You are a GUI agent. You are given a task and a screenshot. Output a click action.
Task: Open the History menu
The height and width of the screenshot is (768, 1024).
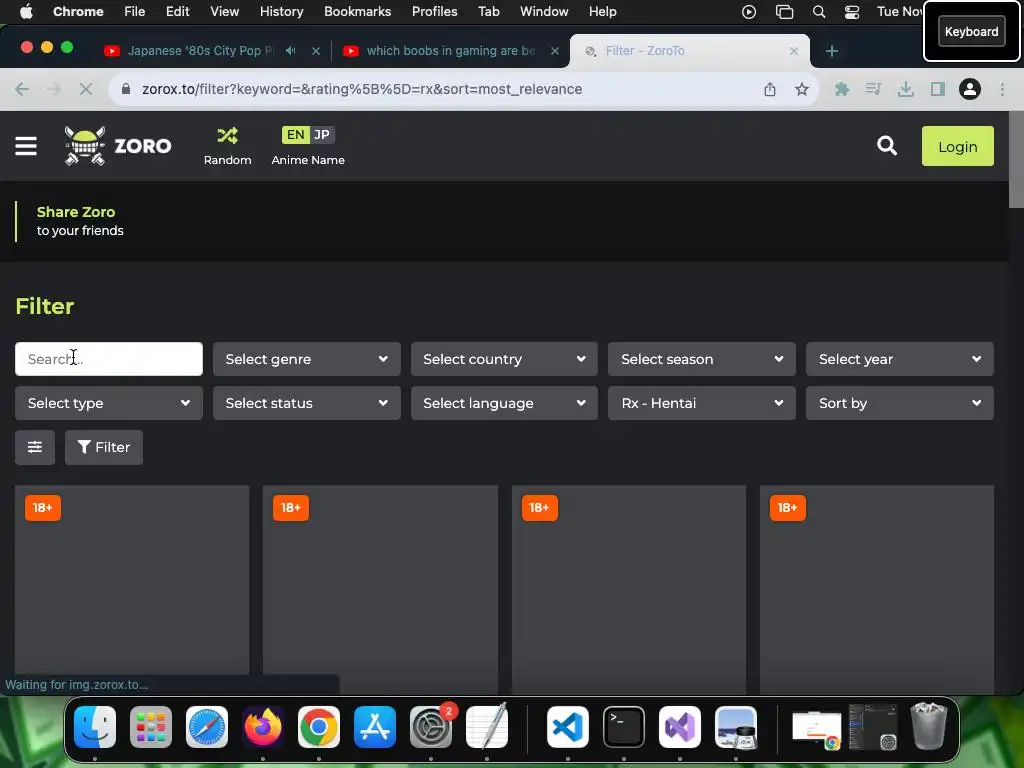tap(281, 12)
